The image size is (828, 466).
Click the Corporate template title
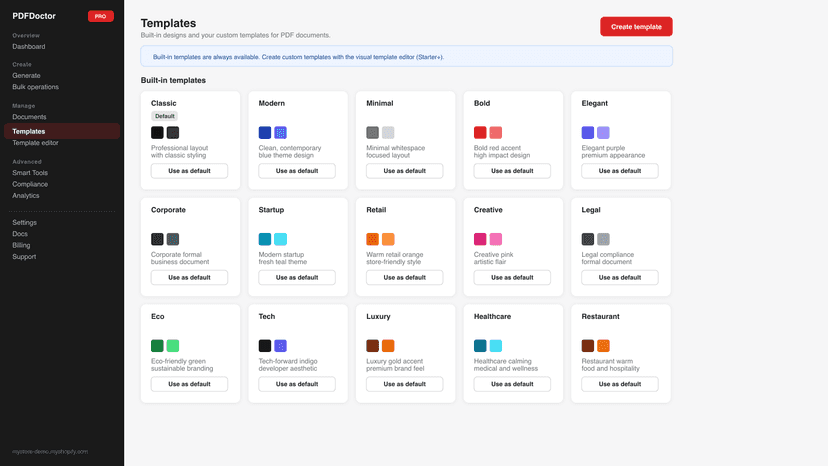click(168, 210)
